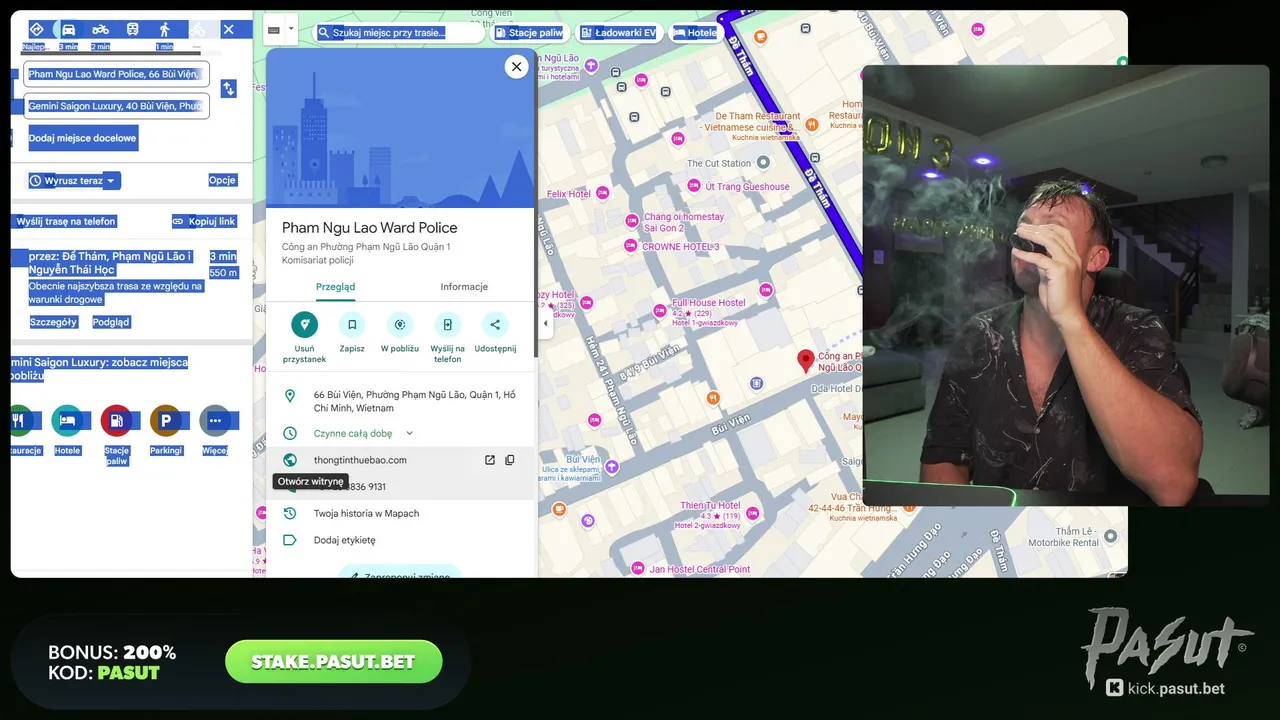1280x720 pixels.
Task: Click CROWNE HOTEL 3 map label
Action: tap(681, 247)
